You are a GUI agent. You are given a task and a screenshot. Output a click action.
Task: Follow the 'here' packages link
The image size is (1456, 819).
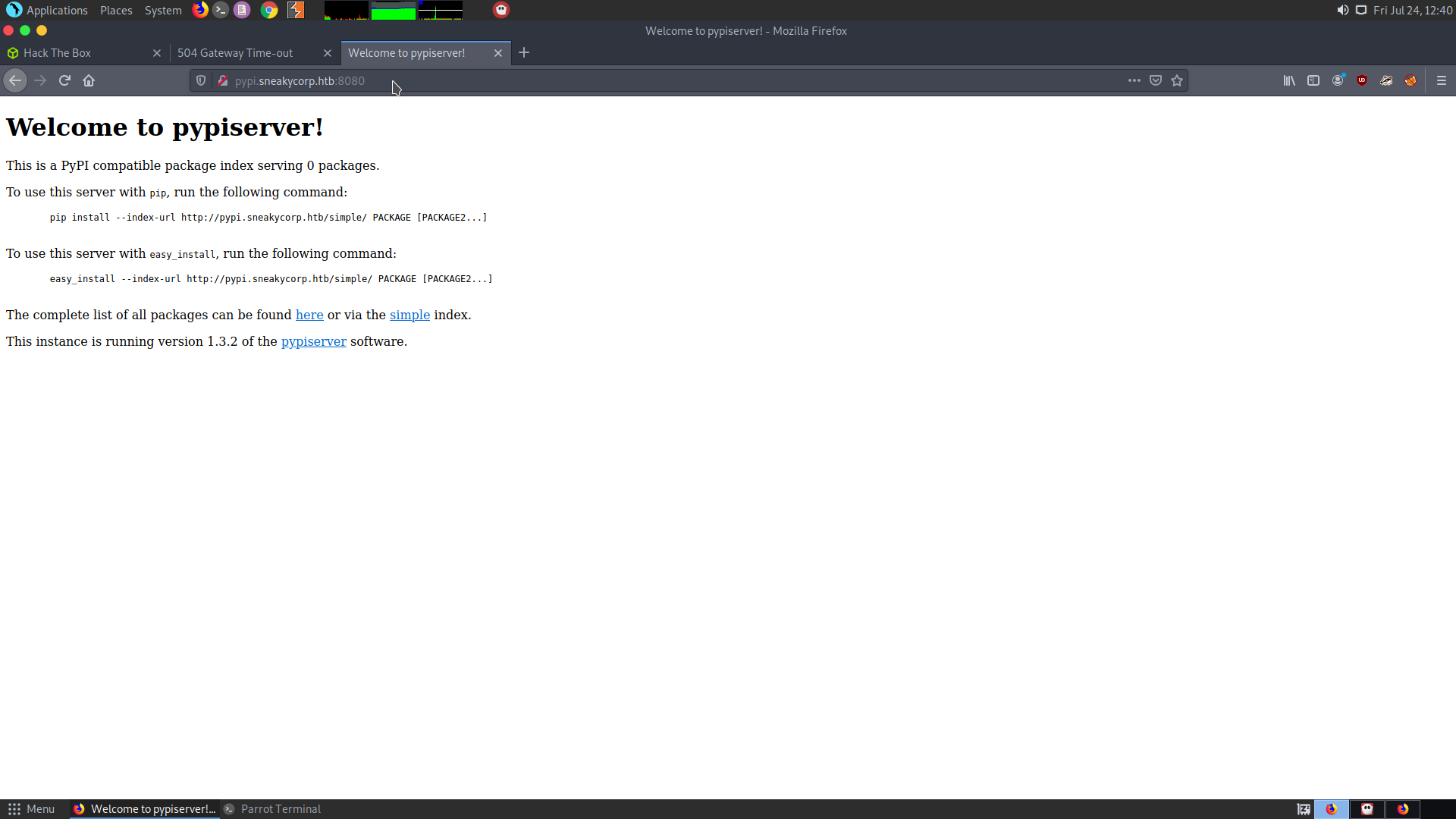pyautogui.click(x=309, y=315)
